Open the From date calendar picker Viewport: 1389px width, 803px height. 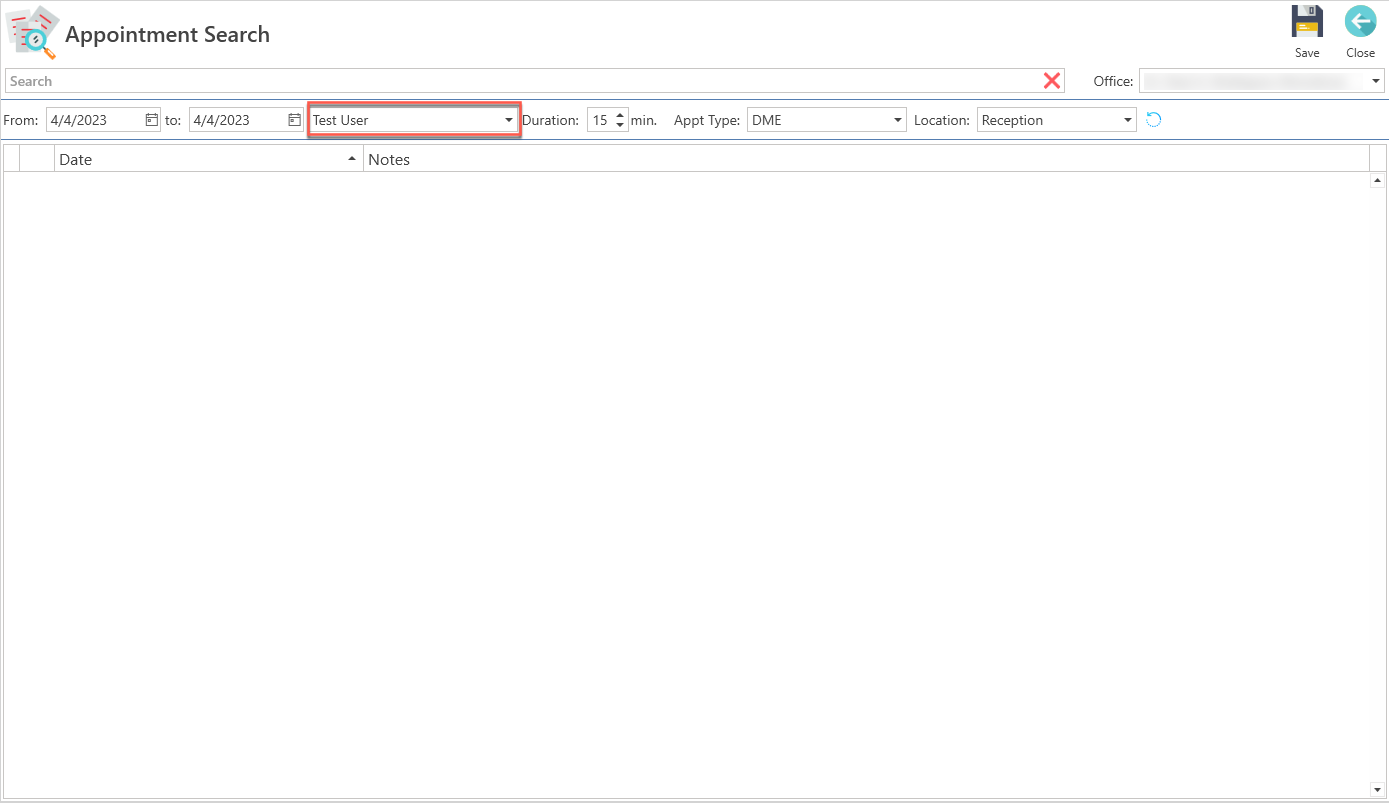pos(151,120)
